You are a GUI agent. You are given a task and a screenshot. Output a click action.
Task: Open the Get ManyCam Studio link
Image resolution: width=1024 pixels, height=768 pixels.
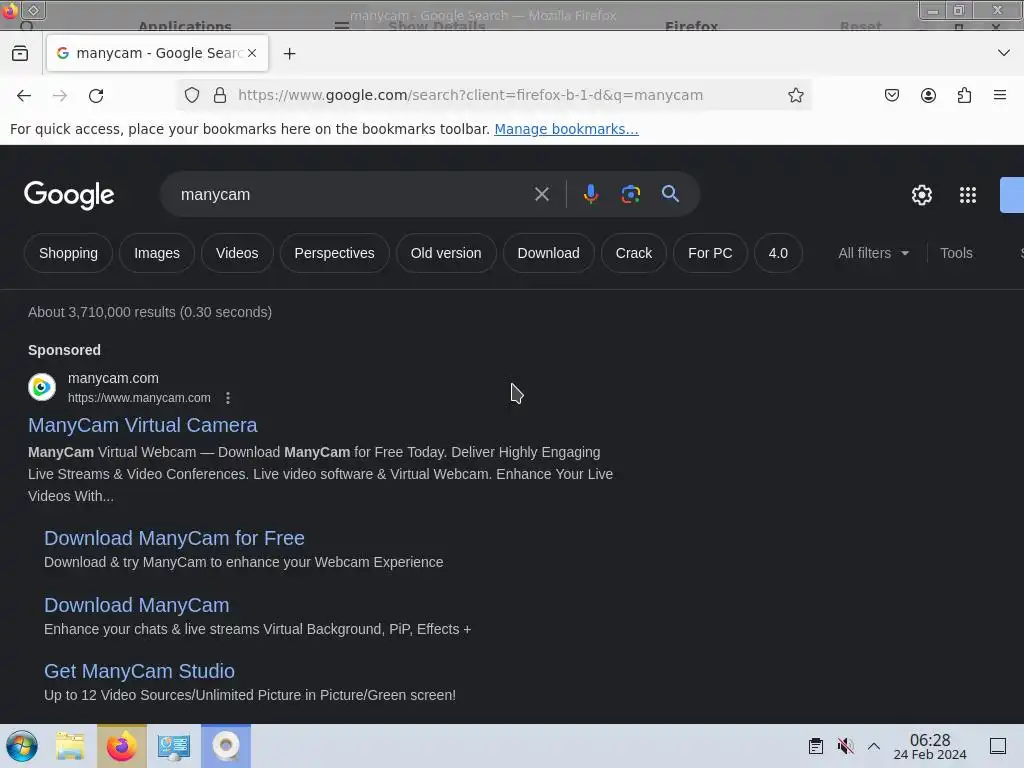pyautogui.click(x=139, y=671)
